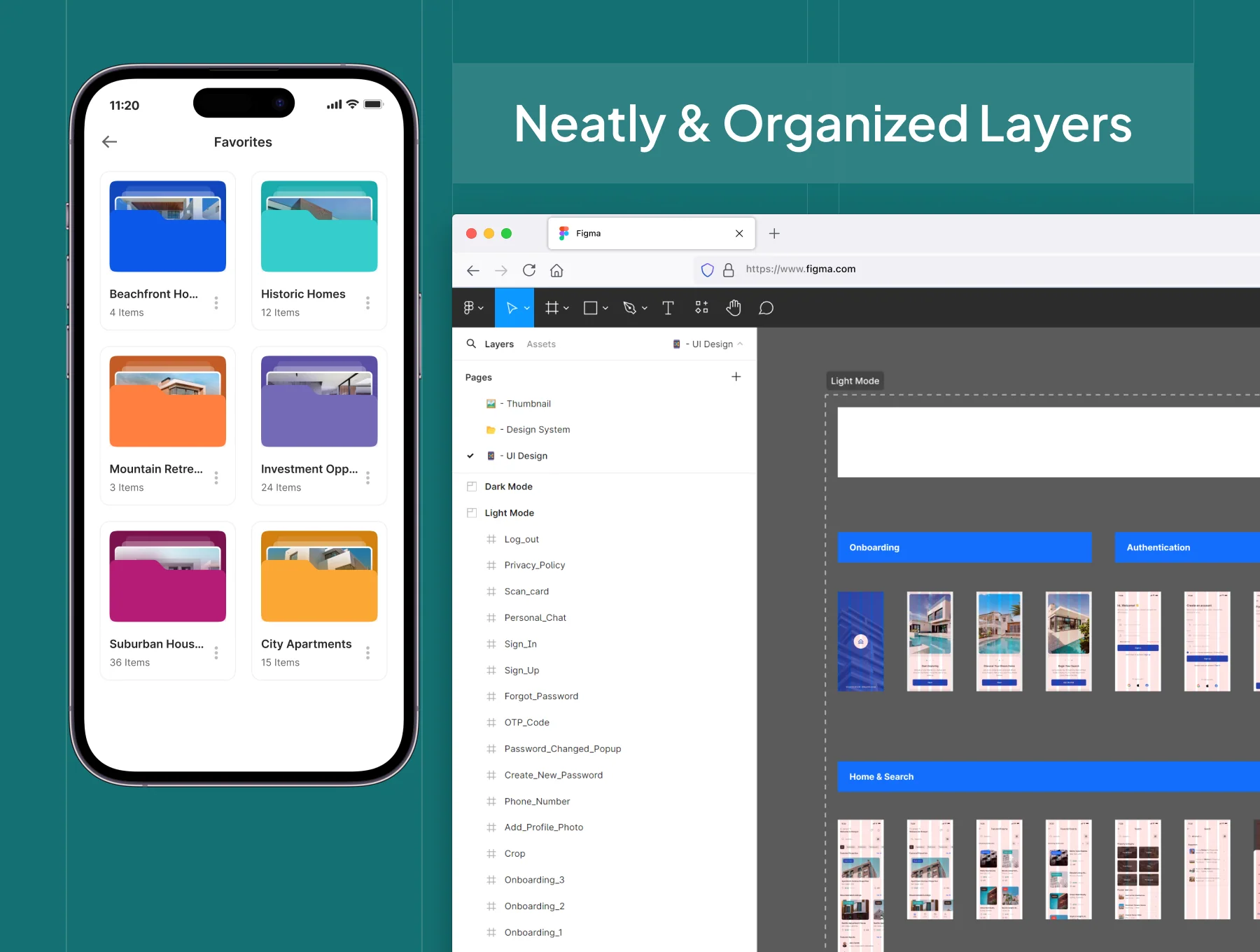Select the blue splash screen frame thumbnail

(861, 641)
